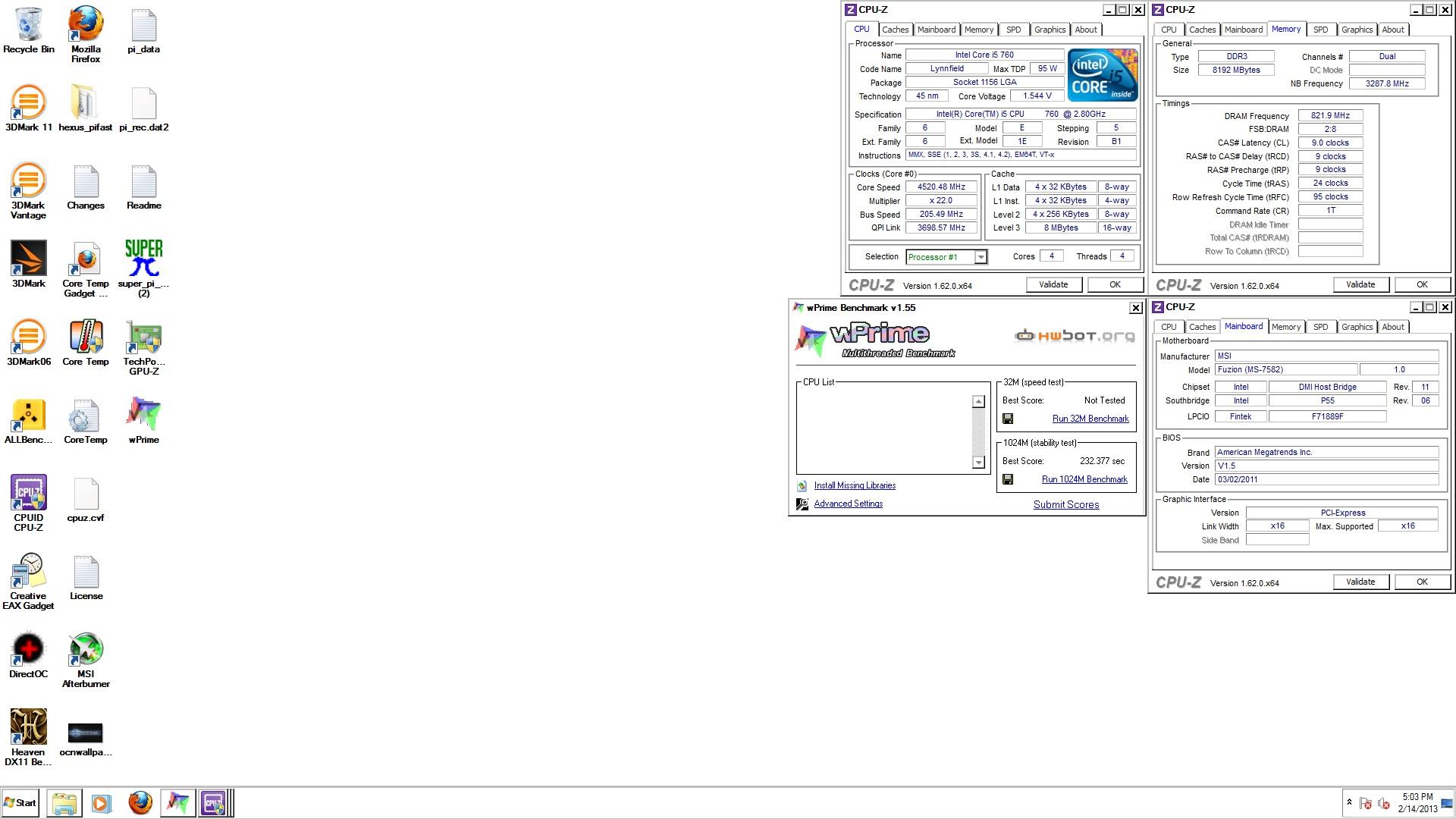The width and height of the screenshot is (1456, 819).
Task: Click OK in the Memory tab window
Action: coord(1422,284)
